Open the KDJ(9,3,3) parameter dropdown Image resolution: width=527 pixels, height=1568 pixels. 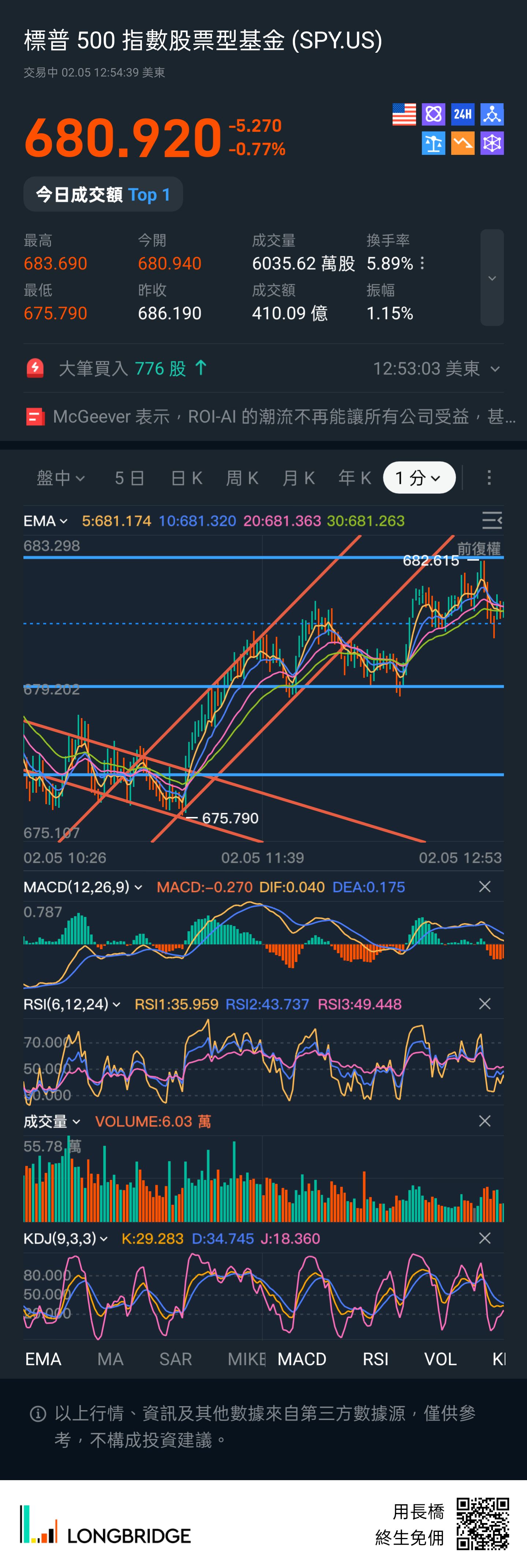tap(66, 1238)
